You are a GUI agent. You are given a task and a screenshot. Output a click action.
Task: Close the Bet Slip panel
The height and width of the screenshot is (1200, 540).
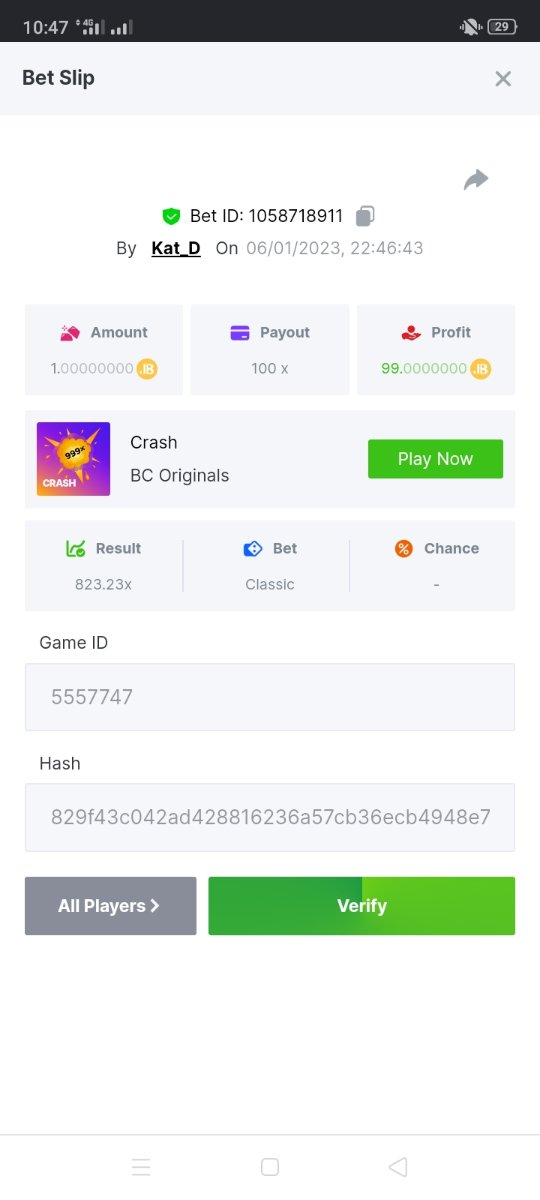pos(503,79)
